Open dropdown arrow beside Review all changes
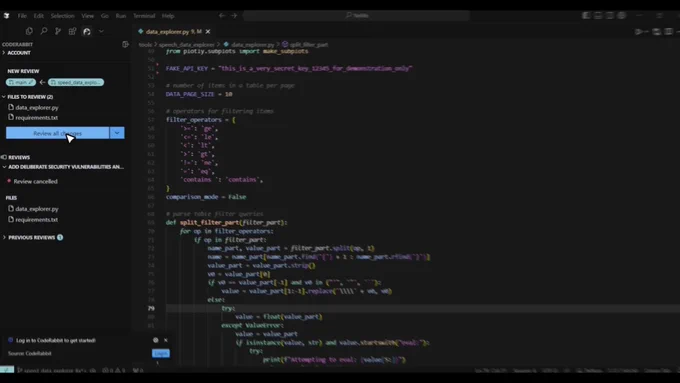Screen dimensions: 680x383 click(117, 133)
